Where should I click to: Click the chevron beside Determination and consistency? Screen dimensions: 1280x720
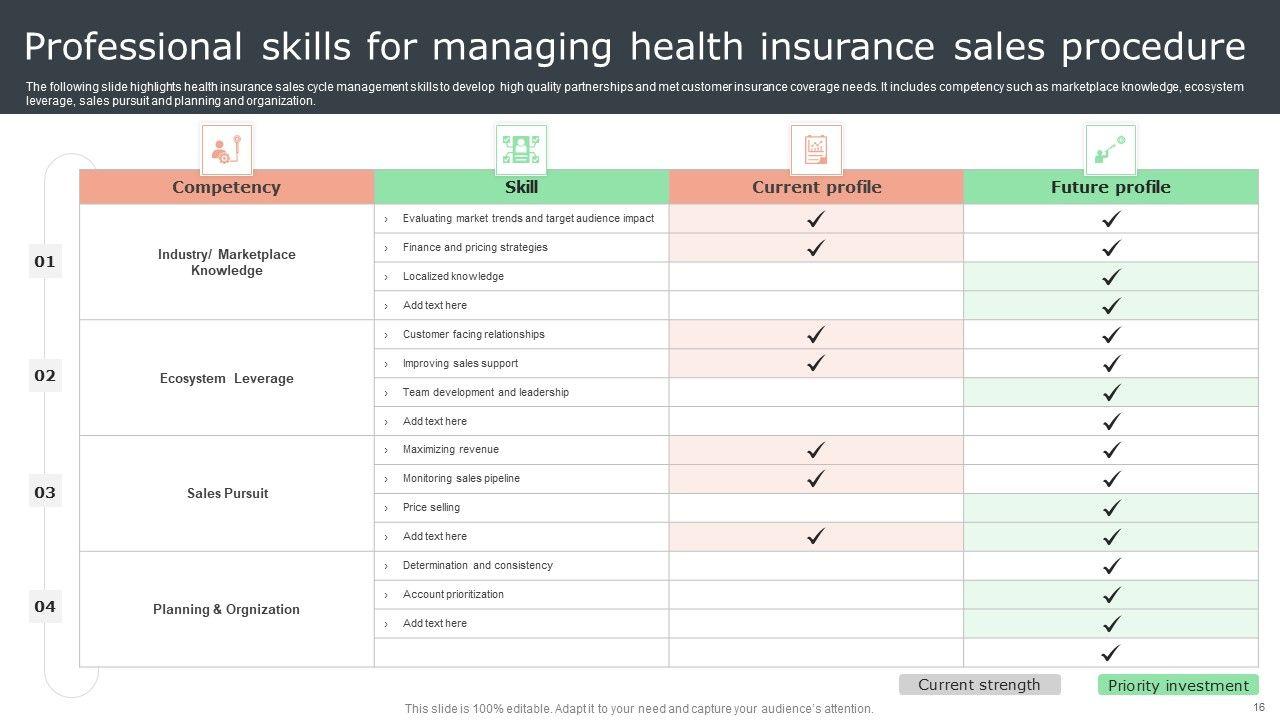click(x=386, y=566)
